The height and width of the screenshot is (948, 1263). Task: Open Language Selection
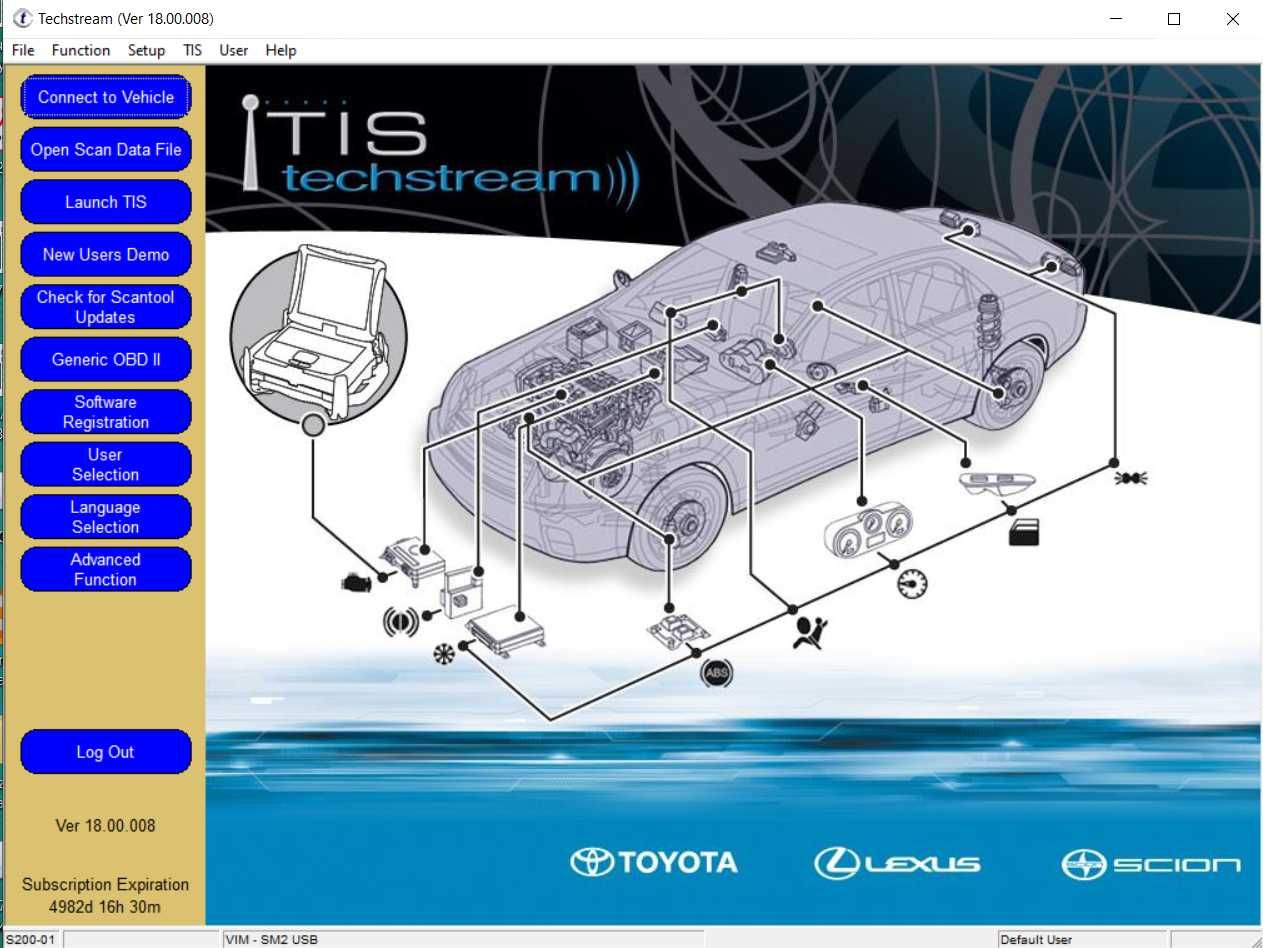coord(105,517)
